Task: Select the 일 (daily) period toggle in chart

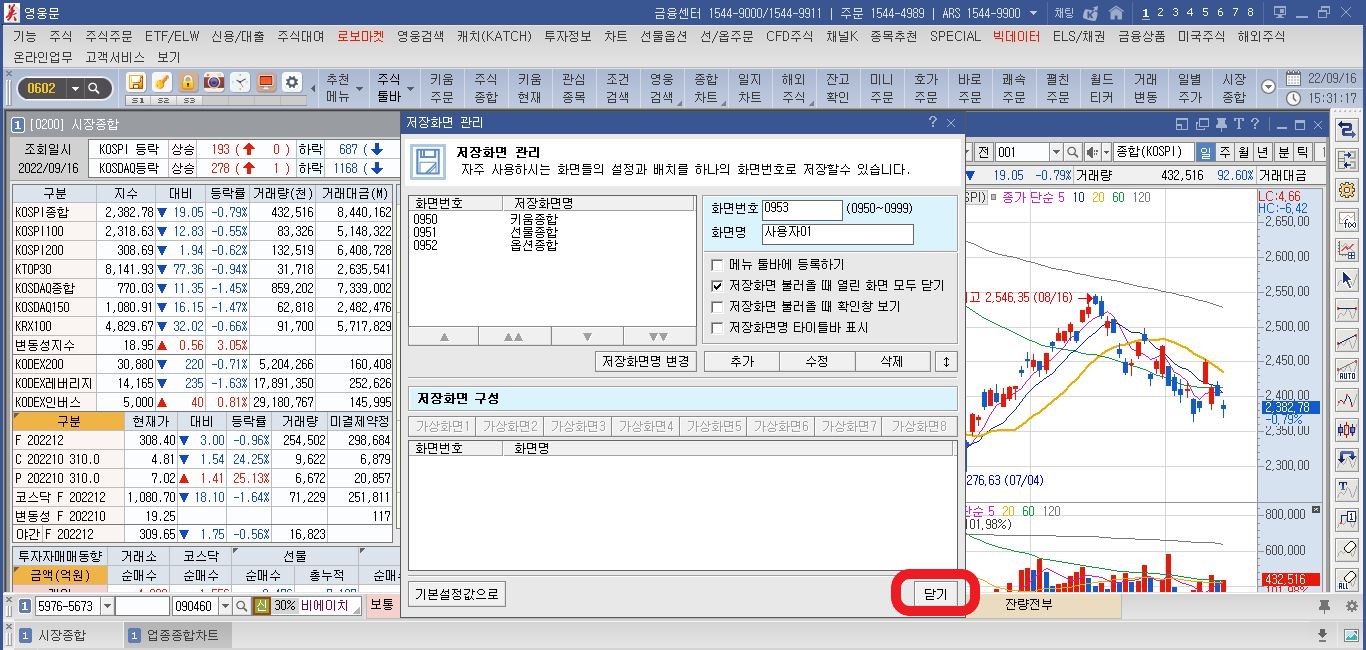Action: (1206, 152)
